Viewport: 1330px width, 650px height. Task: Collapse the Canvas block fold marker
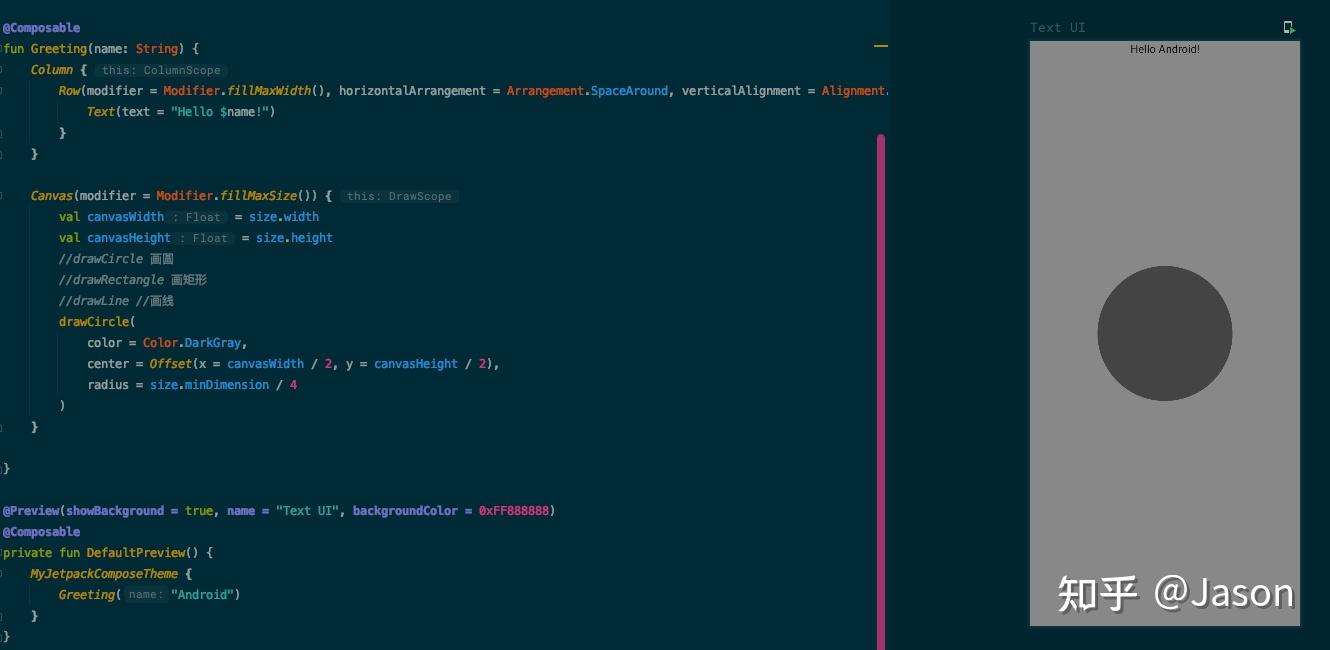tap(2, 196)
